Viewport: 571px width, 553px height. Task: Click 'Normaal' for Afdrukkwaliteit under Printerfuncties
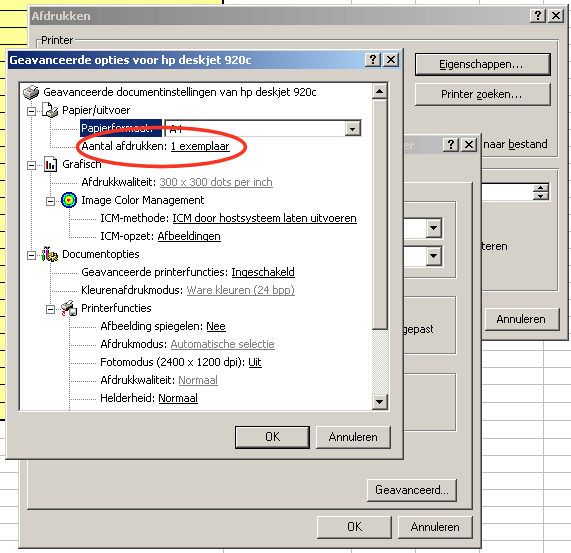pos(198,380)
